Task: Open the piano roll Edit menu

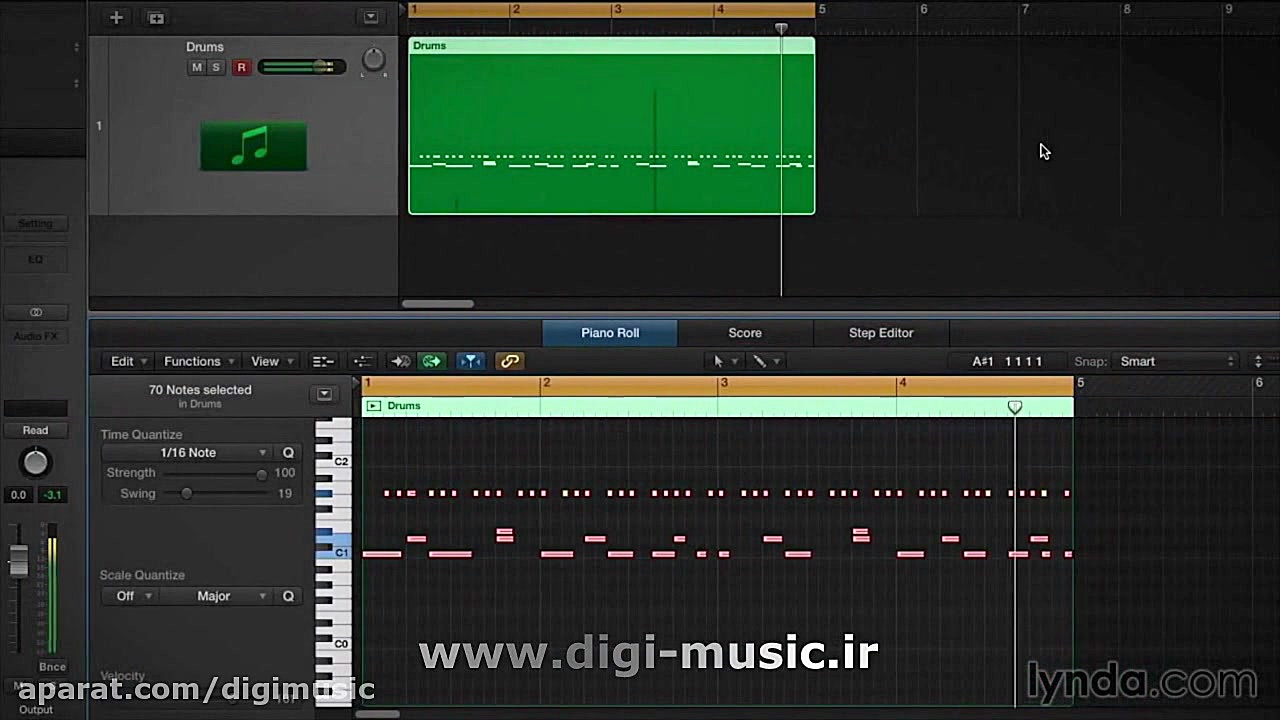Action: click(129, 361)
